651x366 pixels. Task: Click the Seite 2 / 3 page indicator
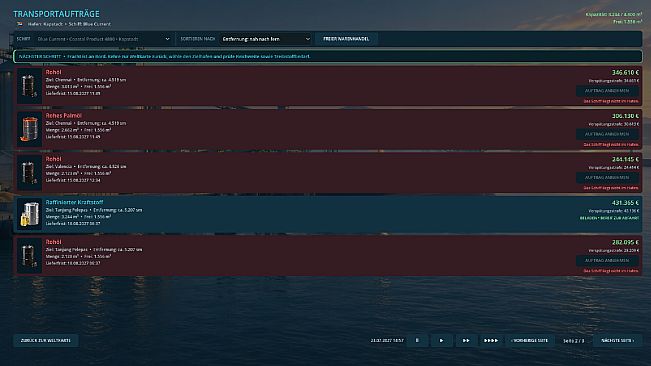coord(574,341)
